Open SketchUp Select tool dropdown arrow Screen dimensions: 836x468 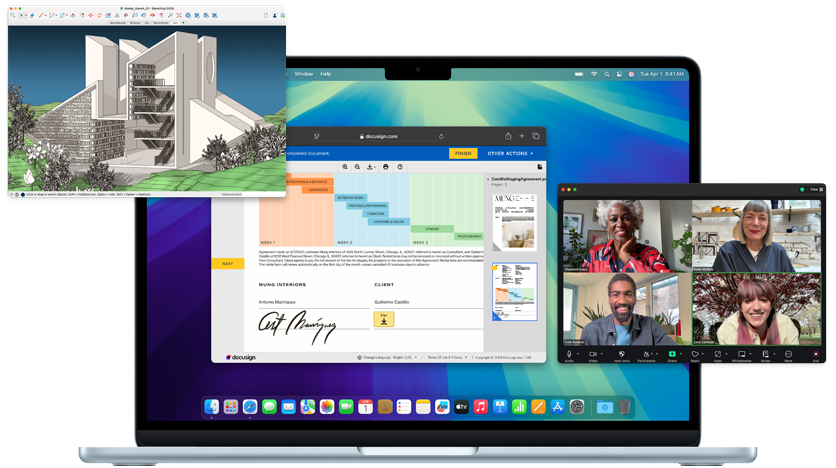pyautogui.click(x=26, y=15)
